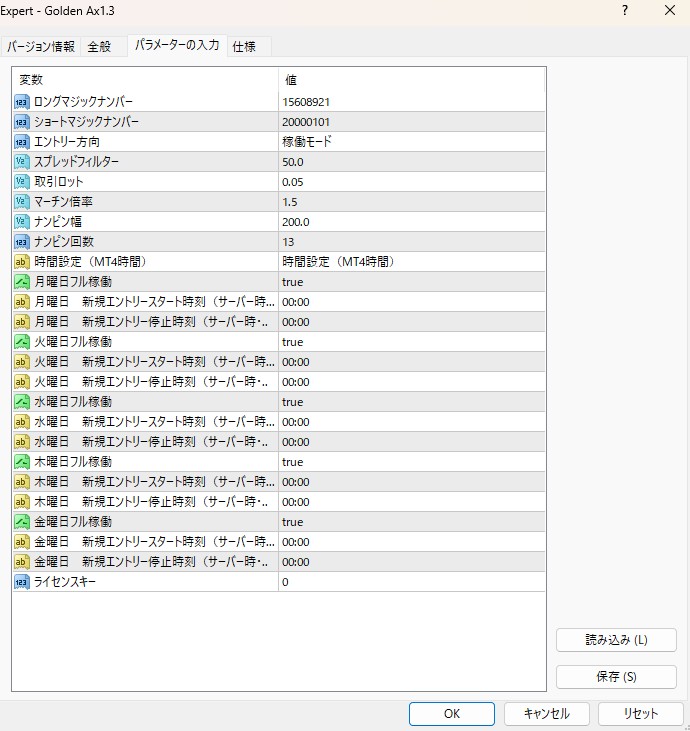Click the bool icon beside 月曜日フル稼働

click(21, 282)
